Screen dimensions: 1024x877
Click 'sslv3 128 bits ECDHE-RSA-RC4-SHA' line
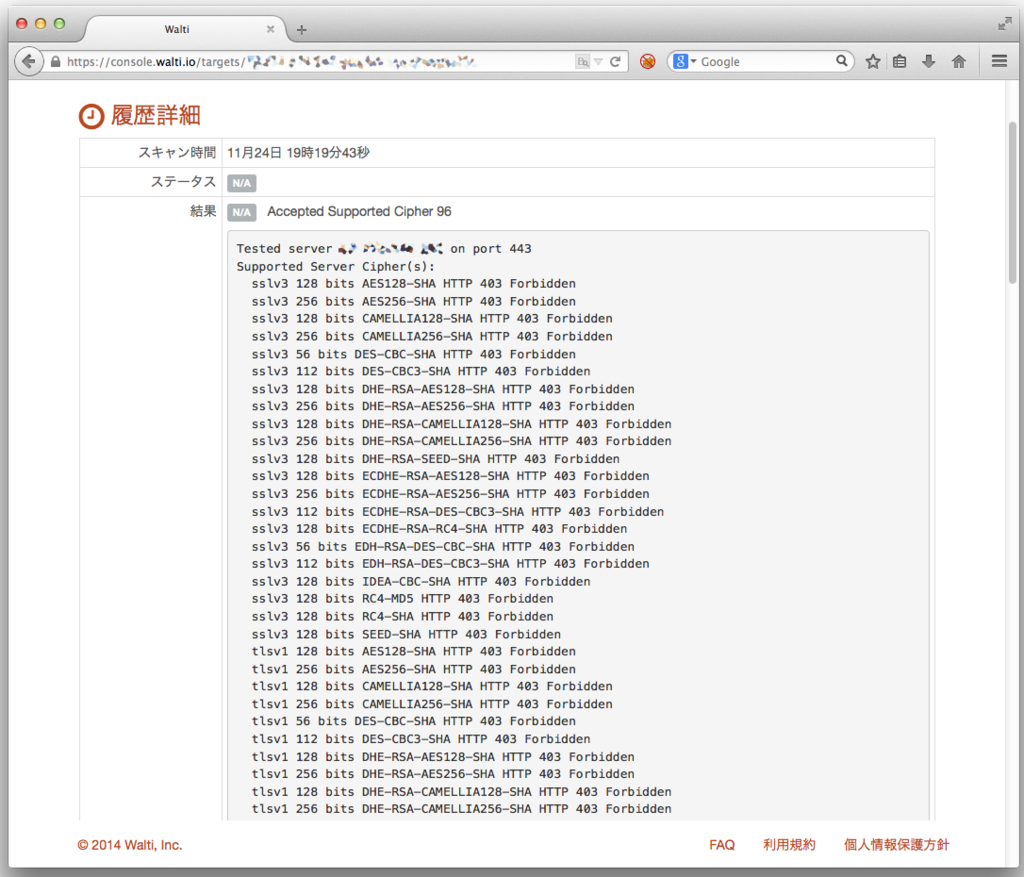coord(439,528)
